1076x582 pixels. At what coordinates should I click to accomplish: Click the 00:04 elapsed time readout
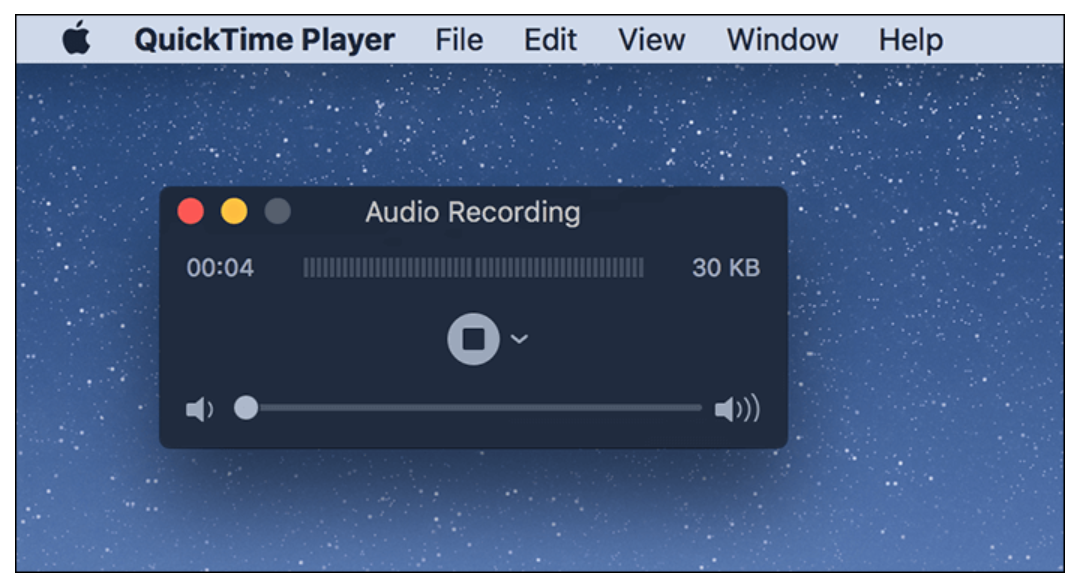(x=220, y=268)
